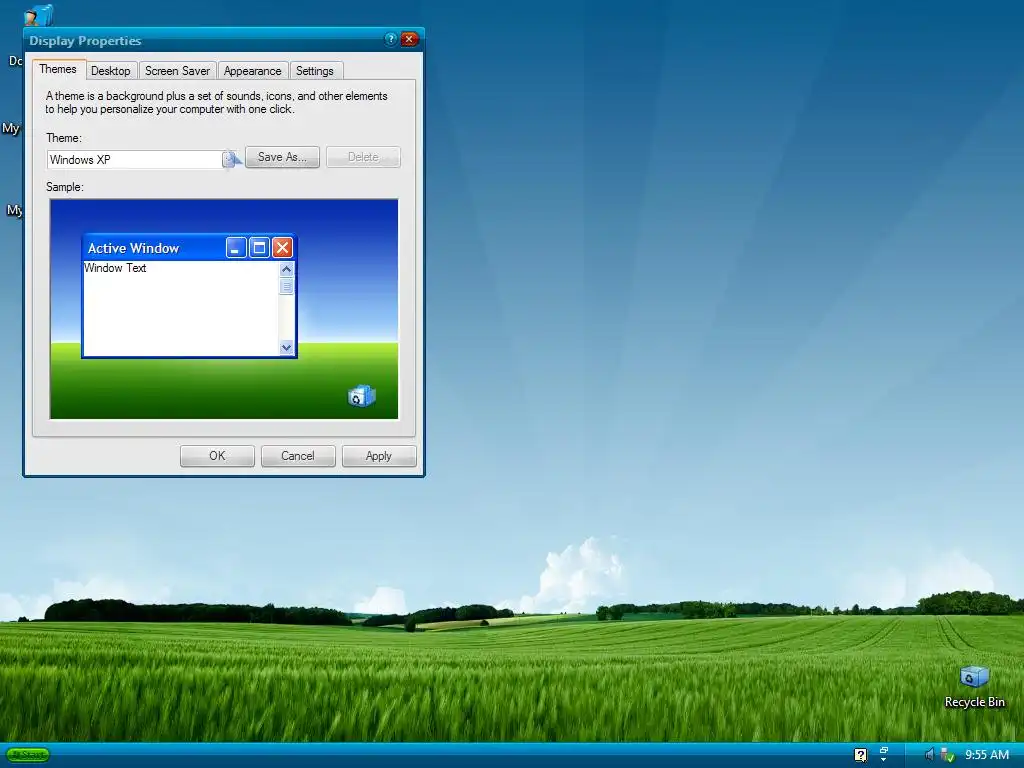
Task: Click the sample window red close button
Action: tap(282, 248)
